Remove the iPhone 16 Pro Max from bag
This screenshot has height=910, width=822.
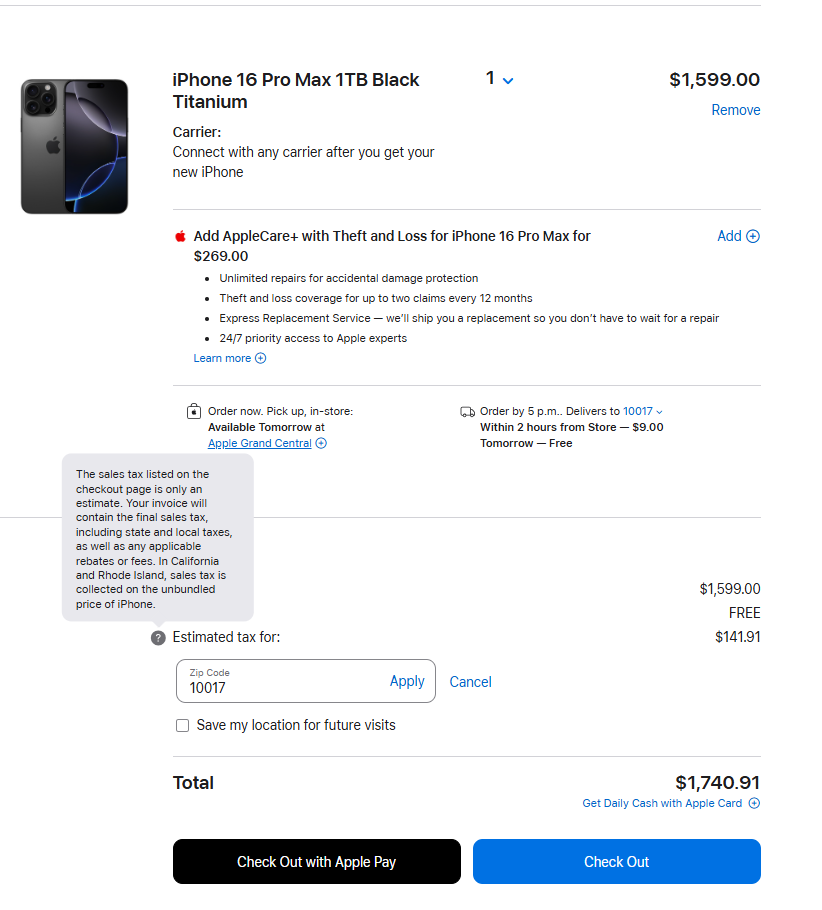tap(735, 110)
